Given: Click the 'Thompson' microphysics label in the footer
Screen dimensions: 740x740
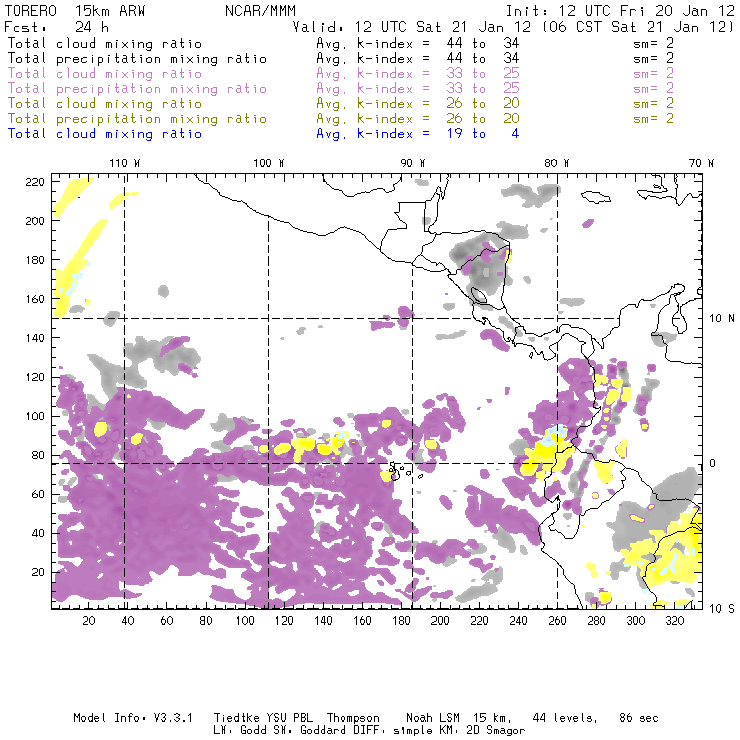Looking at the screenshot, I should (x=353, y=718).
